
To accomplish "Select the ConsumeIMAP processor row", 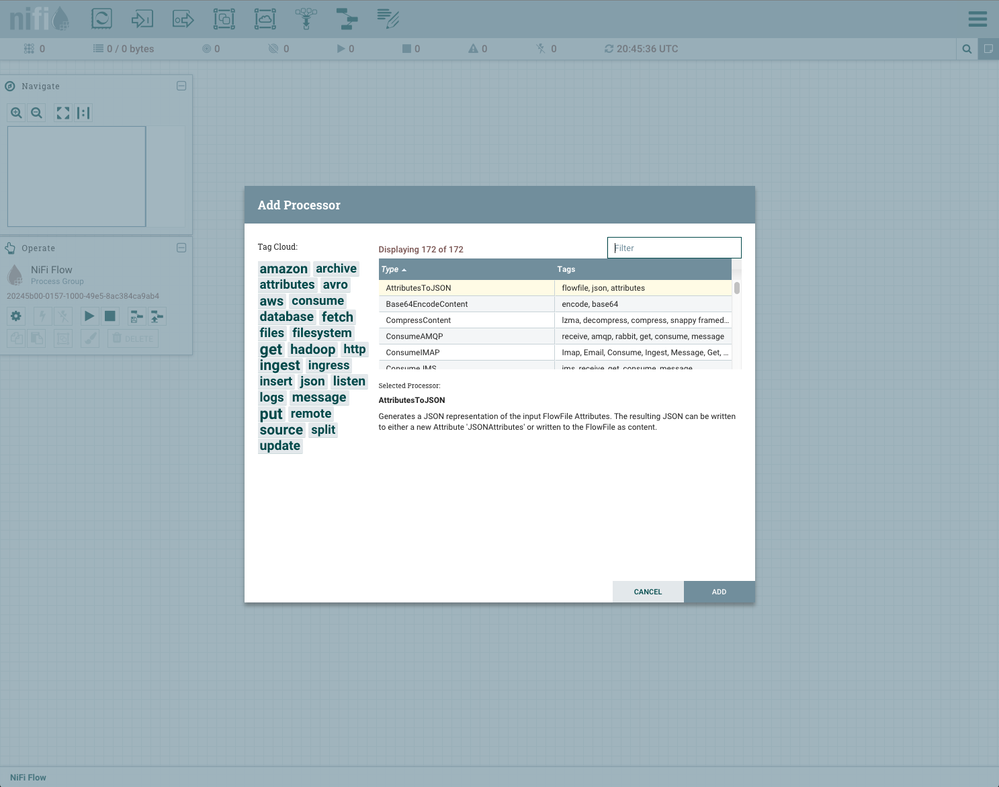I will click(555, 352).
